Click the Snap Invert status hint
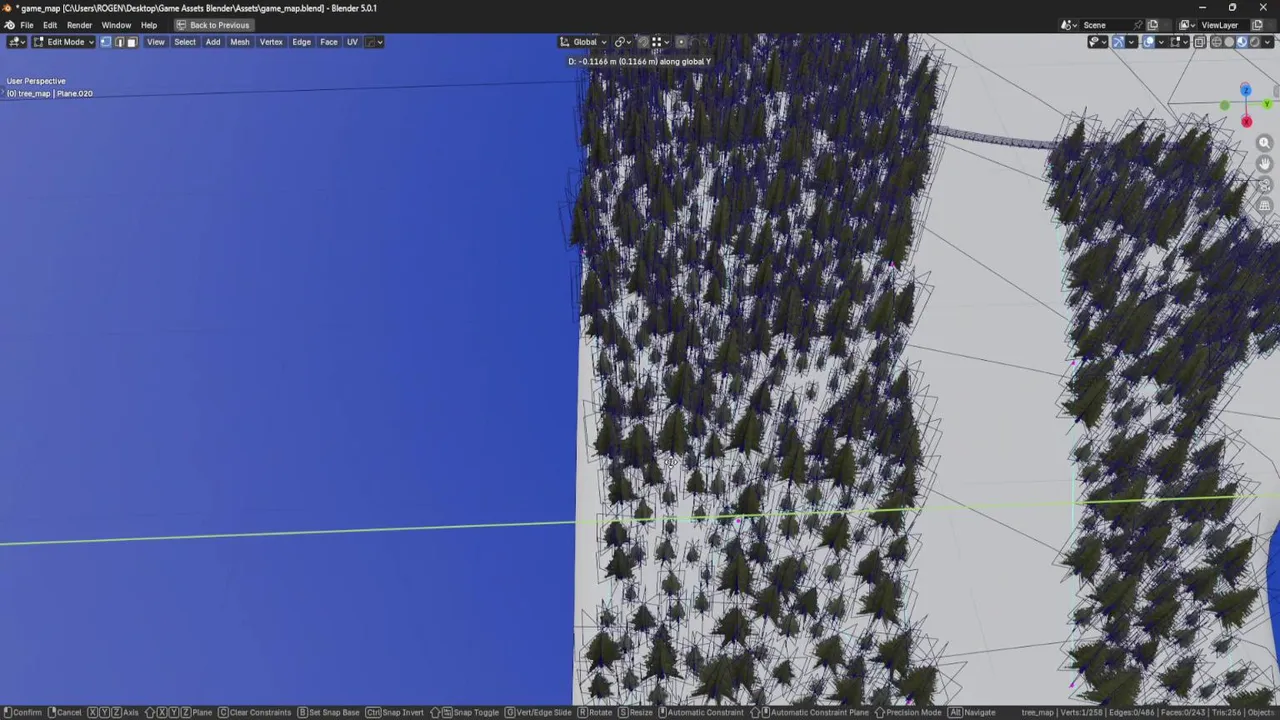Screen dimensions: 1280x720 click(x=395, y=712)
